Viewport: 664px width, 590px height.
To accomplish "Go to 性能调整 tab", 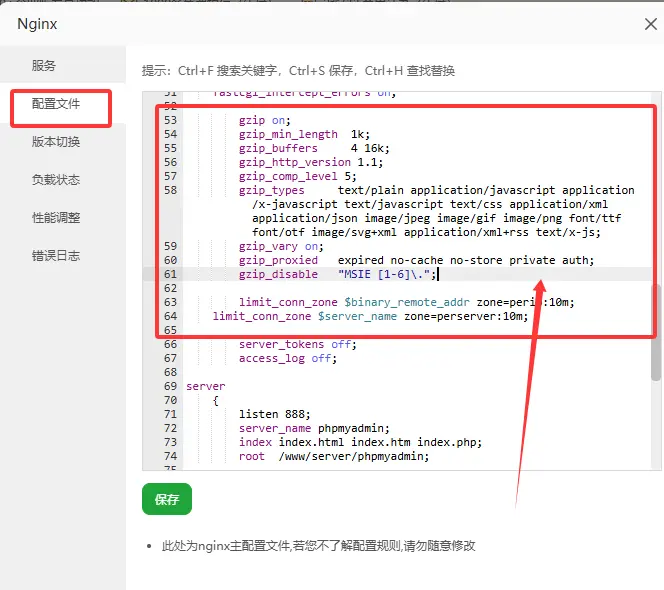I will [x=63, y=218].
